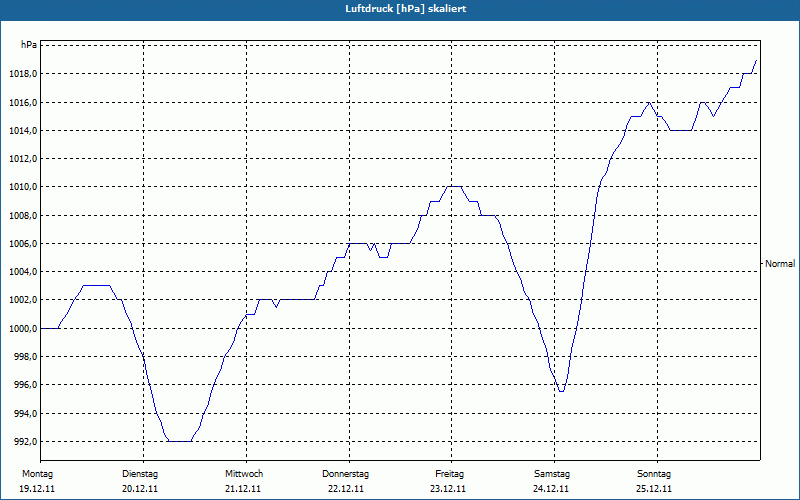Image resolution: width=800 pixels, height=500 pixels.
Task: Click the 'Normal' label right of chart
Action: click(780, 264)
